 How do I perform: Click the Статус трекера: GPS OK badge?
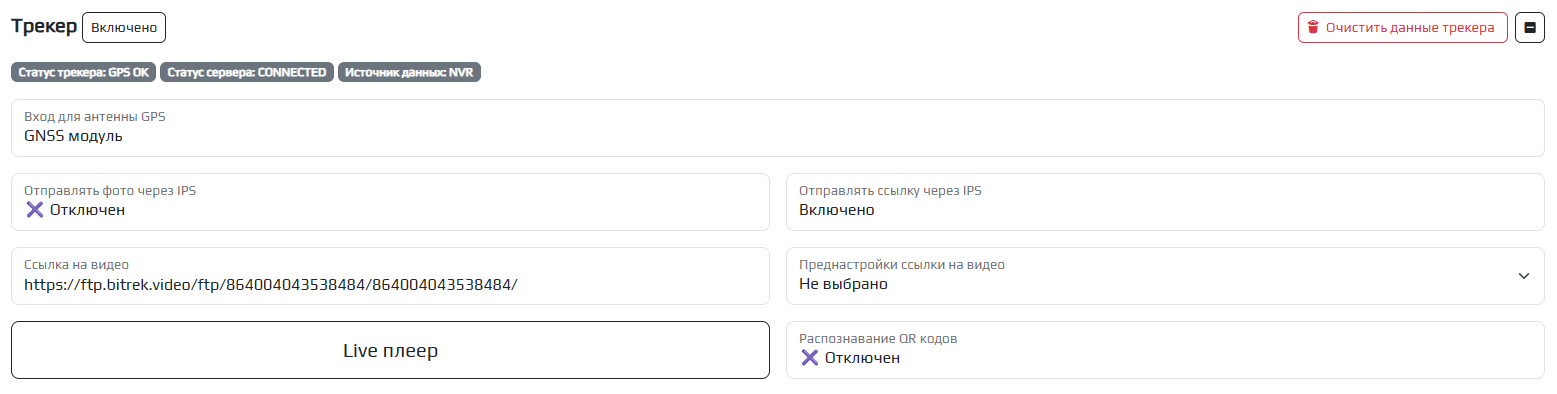[x=84, y=73]
